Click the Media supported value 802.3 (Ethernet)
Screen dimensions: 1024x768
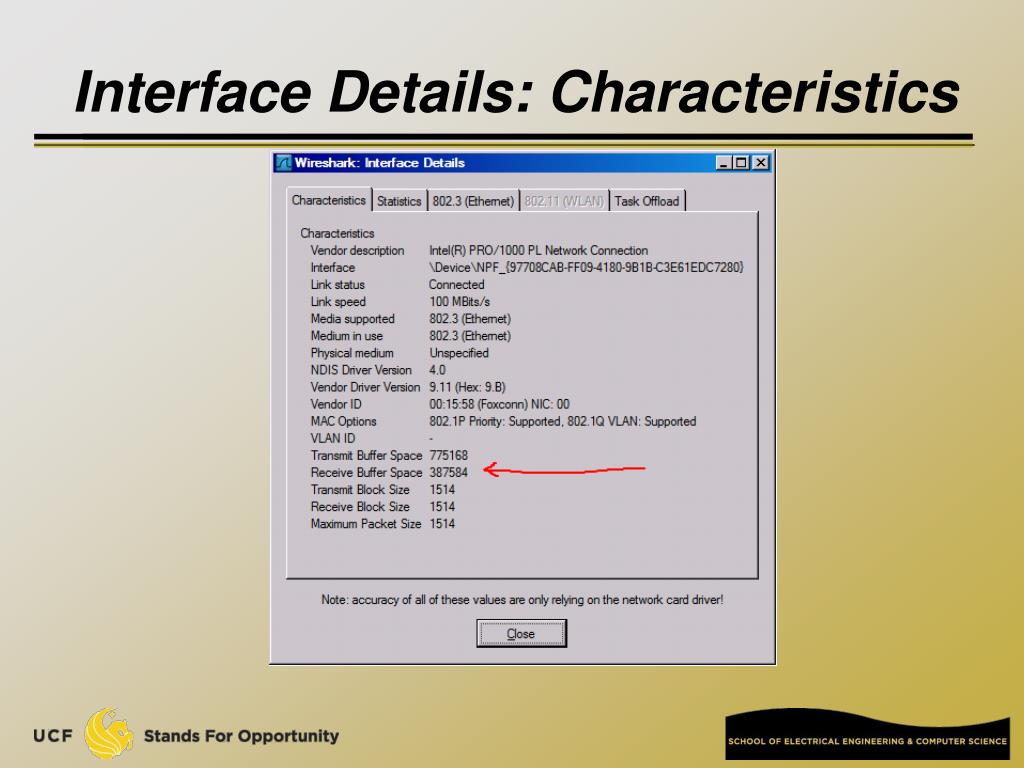(470, 319)
